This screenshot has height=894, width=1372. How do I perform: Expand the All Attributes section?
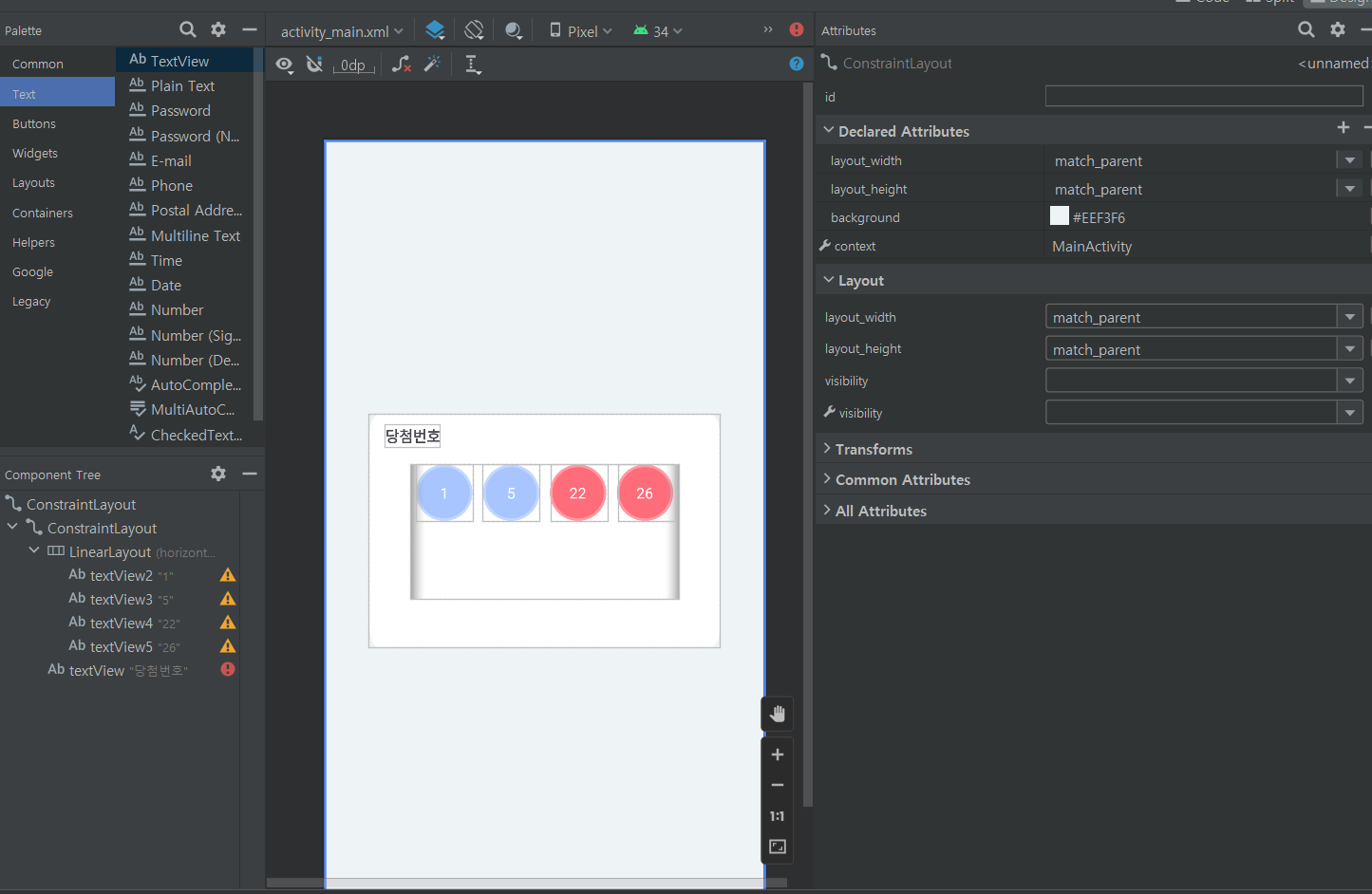point(827,511)
